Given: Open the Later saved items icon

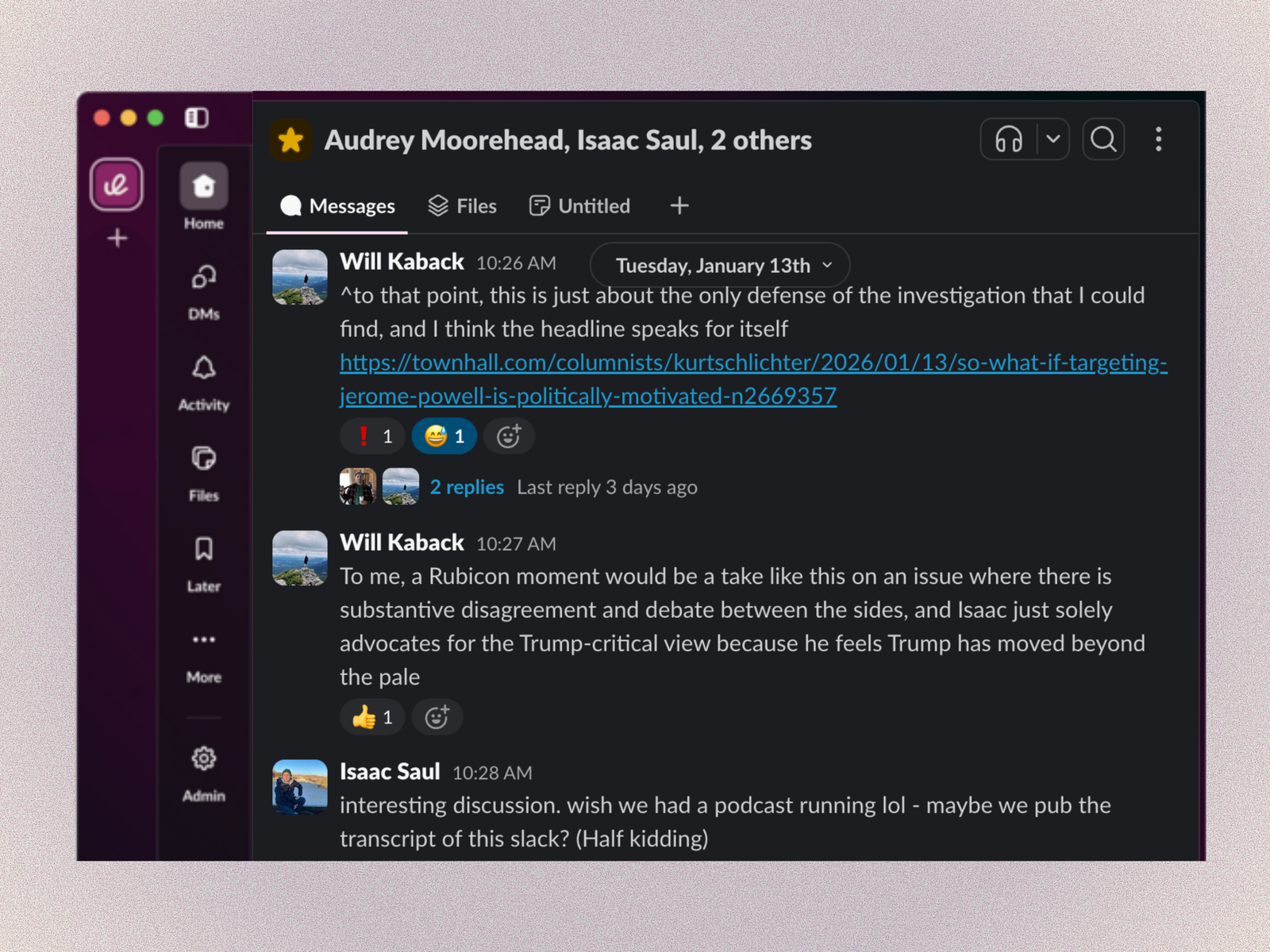Looking at the screenshot, I should click(203, 549).
